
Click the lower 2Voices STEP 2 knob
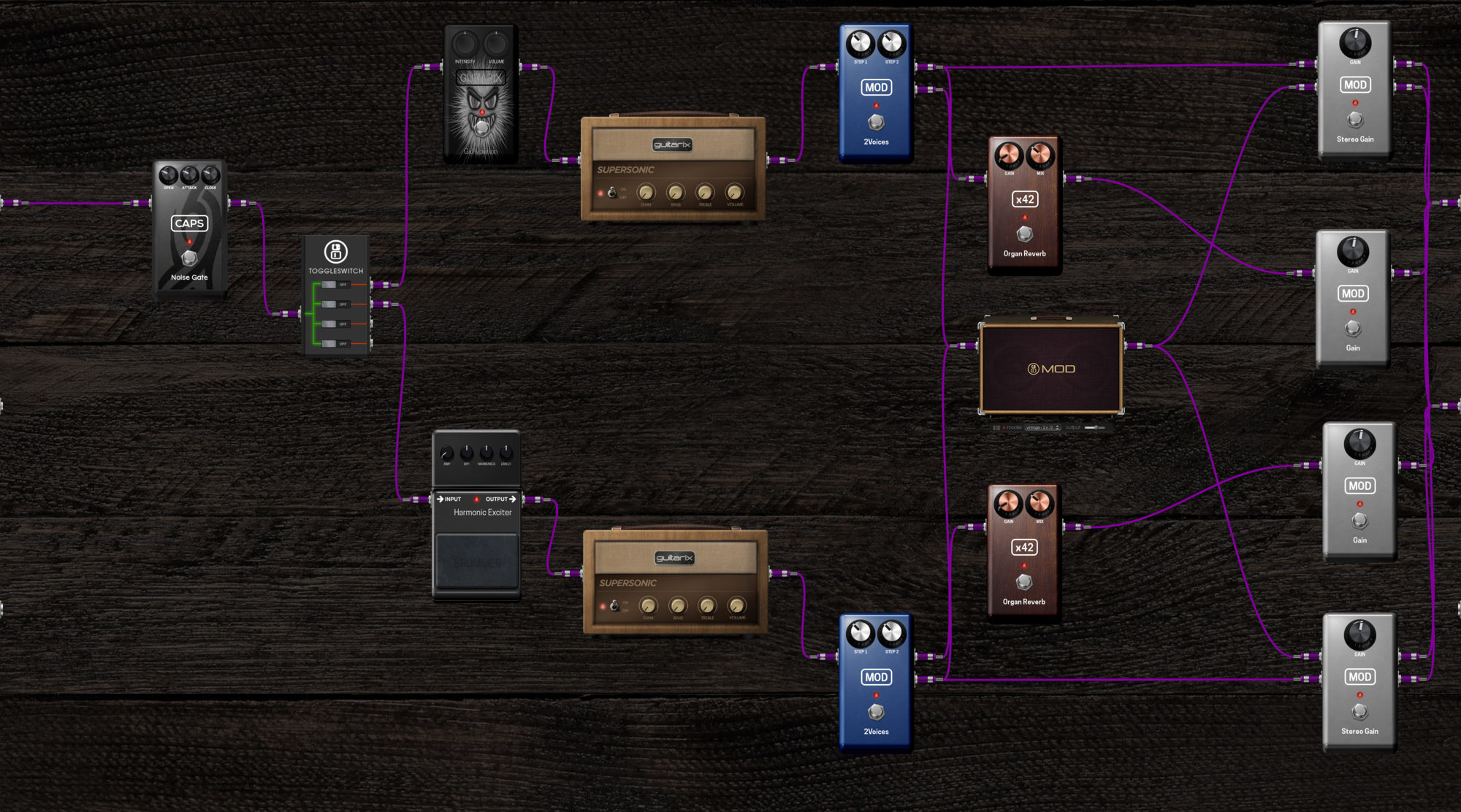[x=891, y=633]
